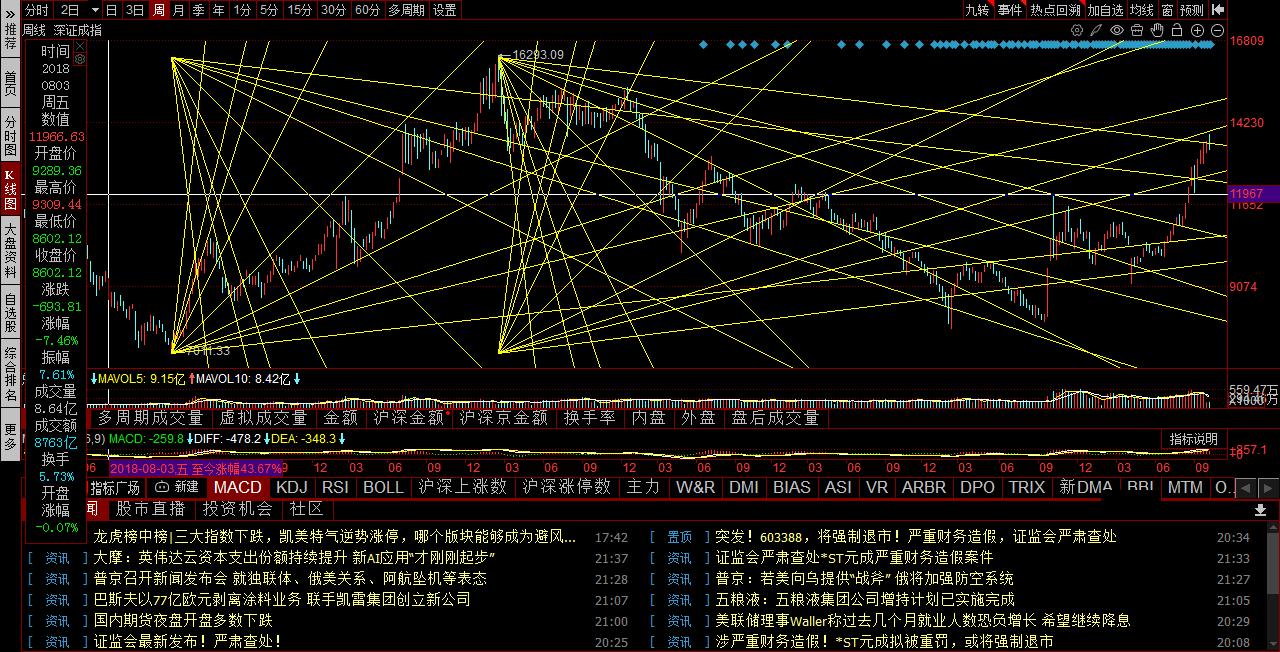Open the drawing toolbox icon

[x=1137, y=31]
